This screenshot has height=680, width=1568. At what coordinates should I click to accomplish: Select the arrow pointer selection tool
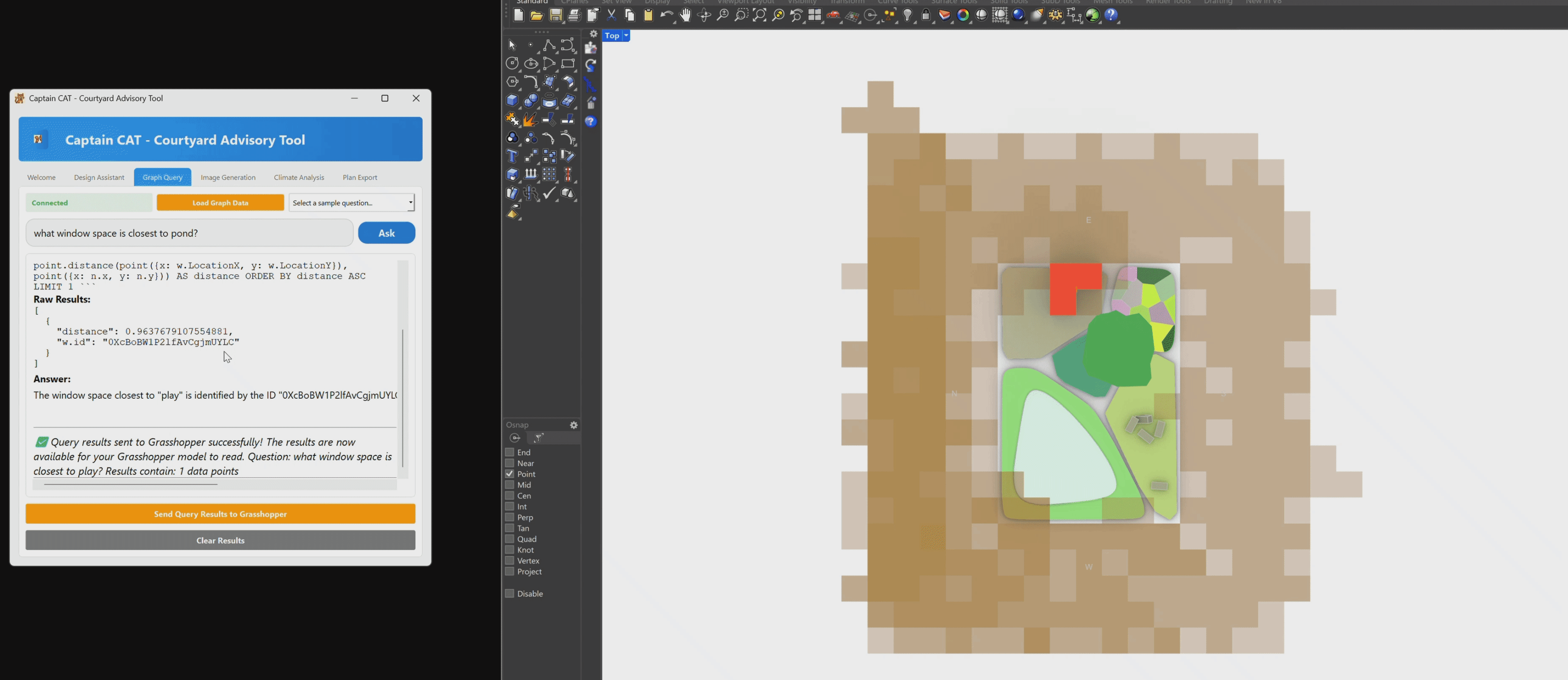tap(512, 46)
